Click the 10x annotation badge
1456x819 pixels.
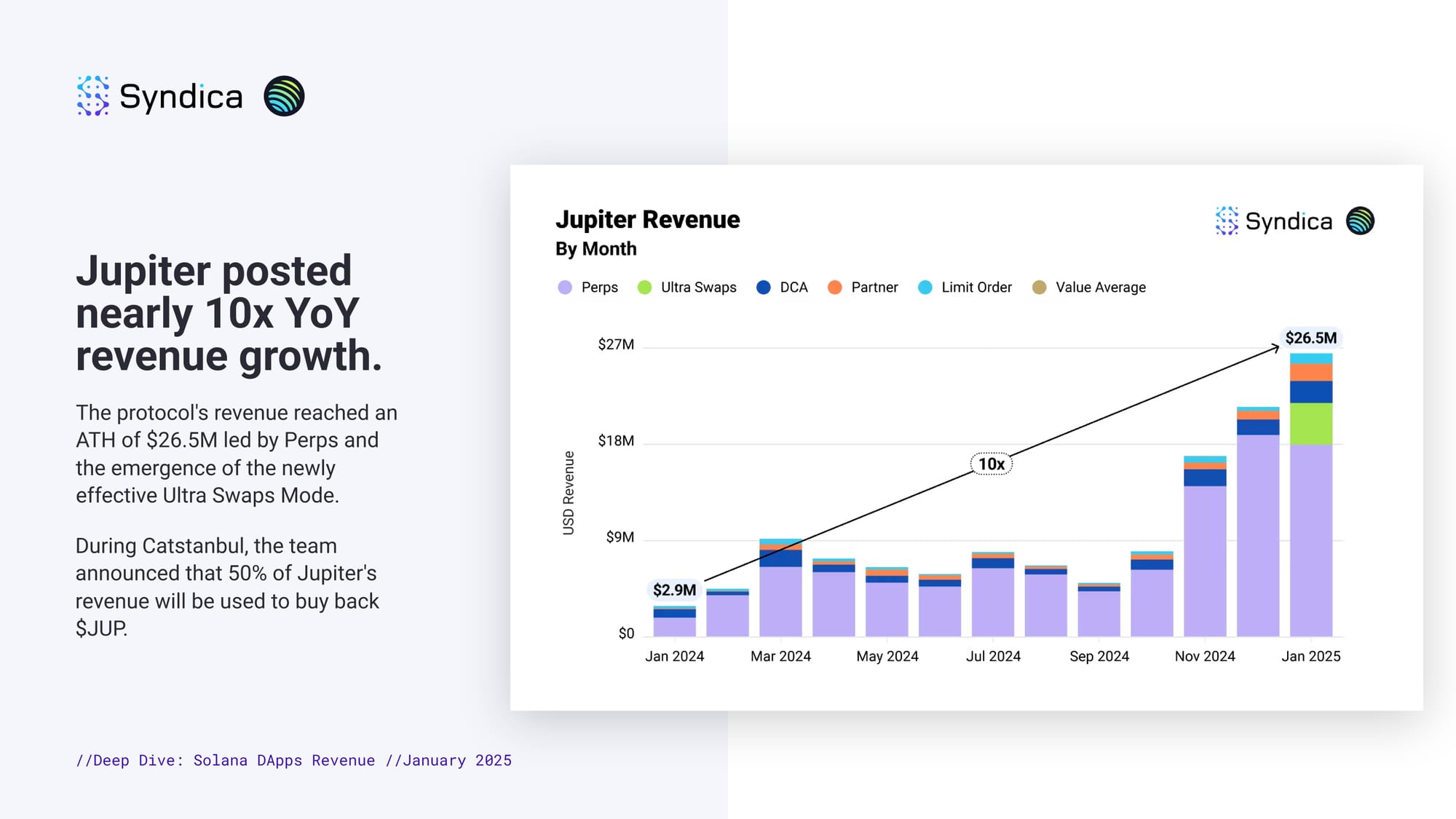[991, 464]
